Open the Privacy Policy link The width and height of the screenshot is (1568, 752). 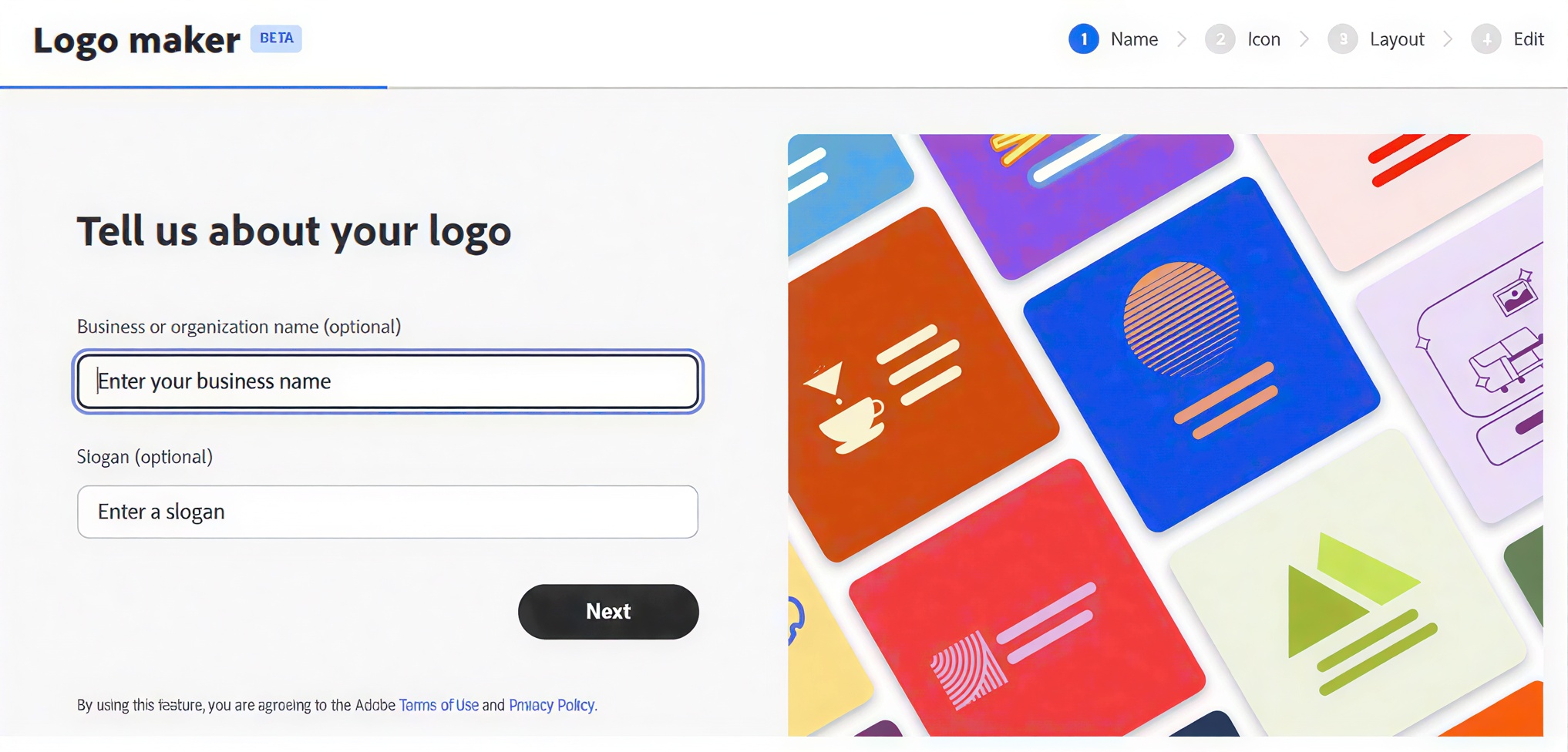tap(552, 705)
